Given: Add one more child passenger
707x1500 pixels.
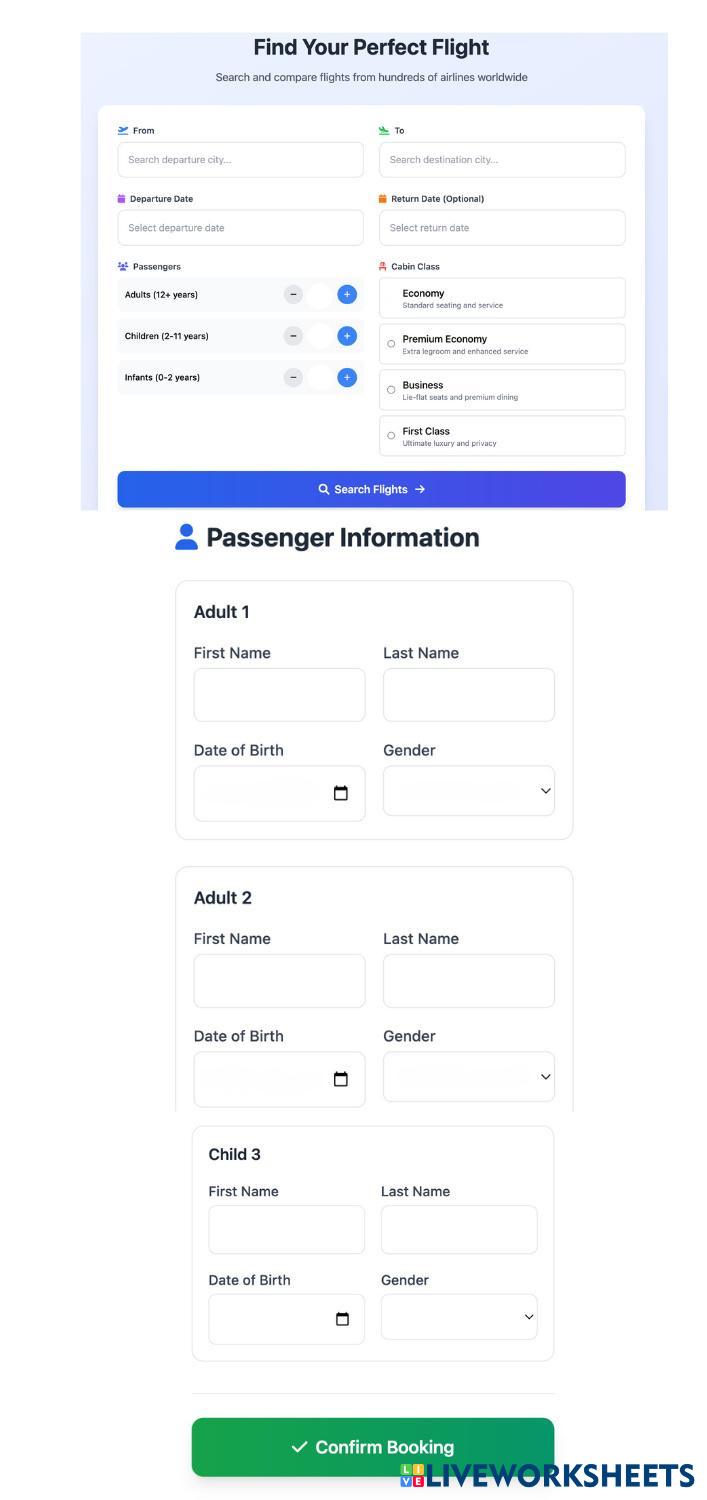Looking at the screenshot, I should (x=347, y=336).
